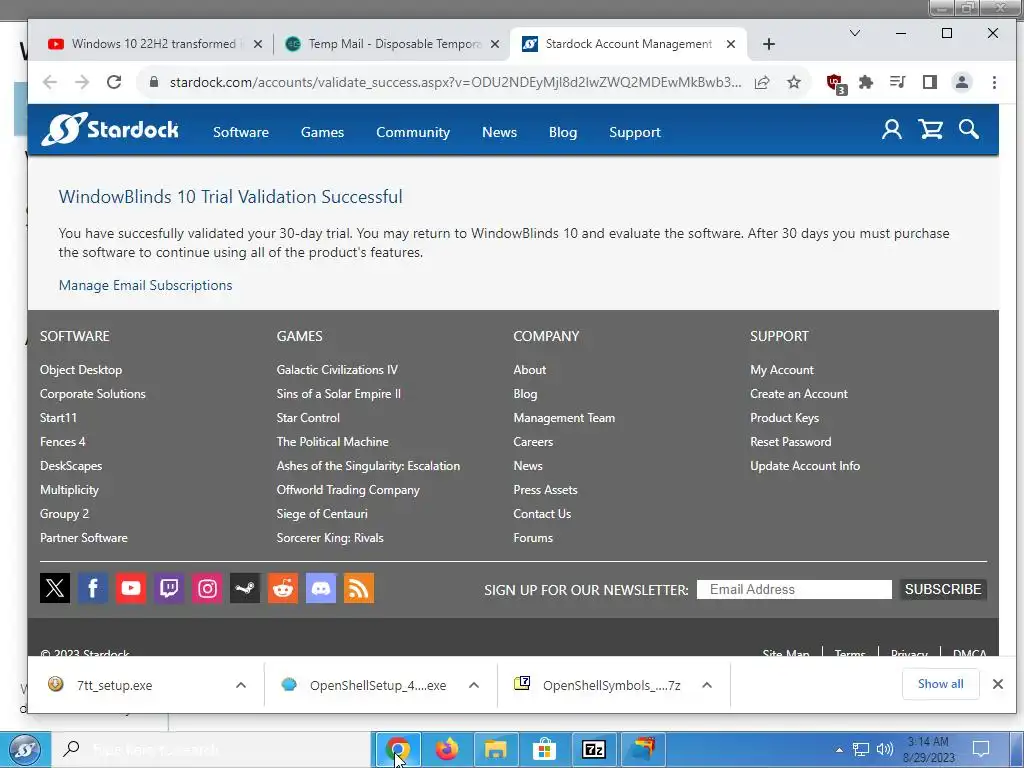
Task: Open the Reset Password link
Action: point(791,442)
